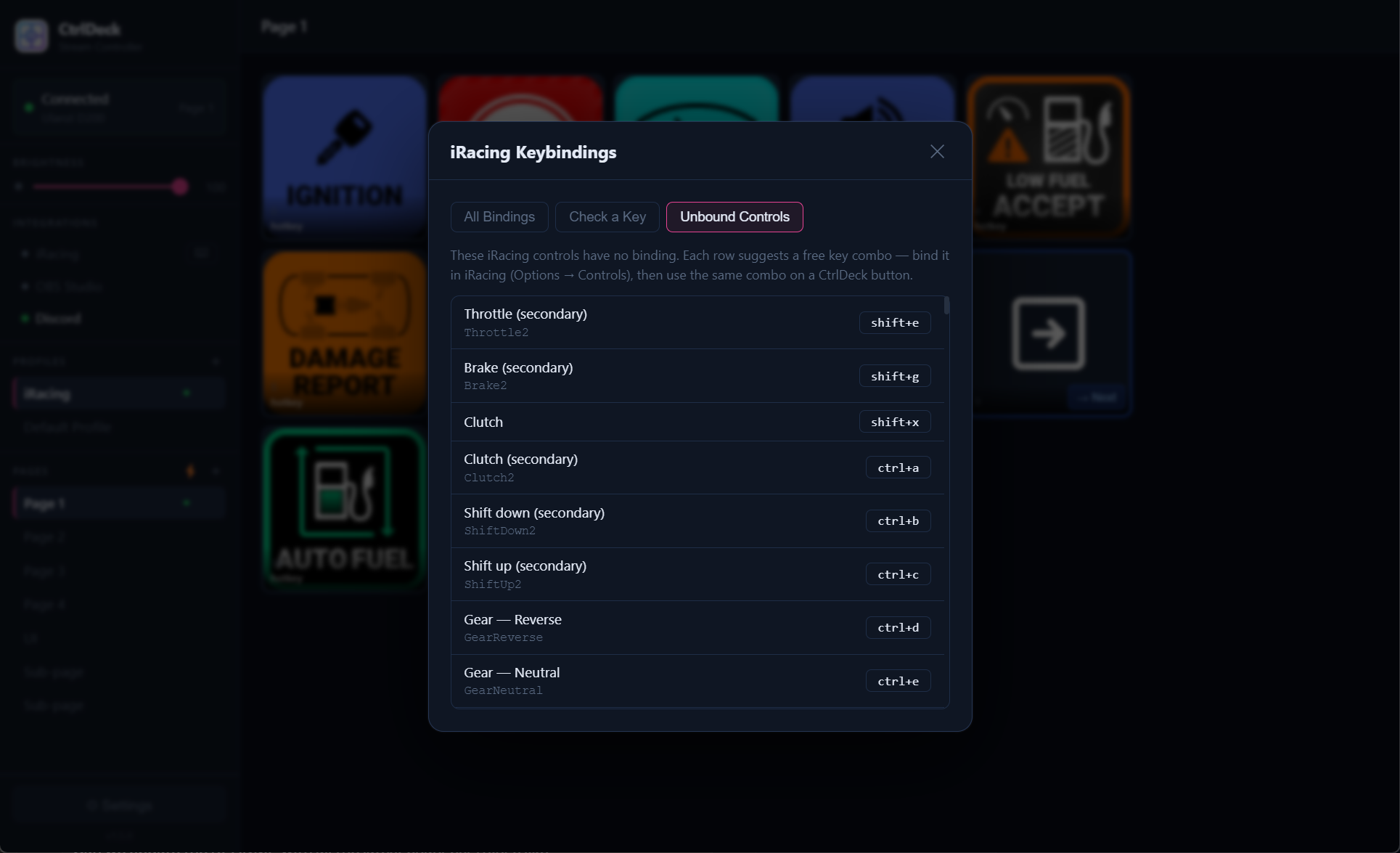Select the Unbound Controls tab
This screenshot has height=853, width=1400.
click(734, 217)
